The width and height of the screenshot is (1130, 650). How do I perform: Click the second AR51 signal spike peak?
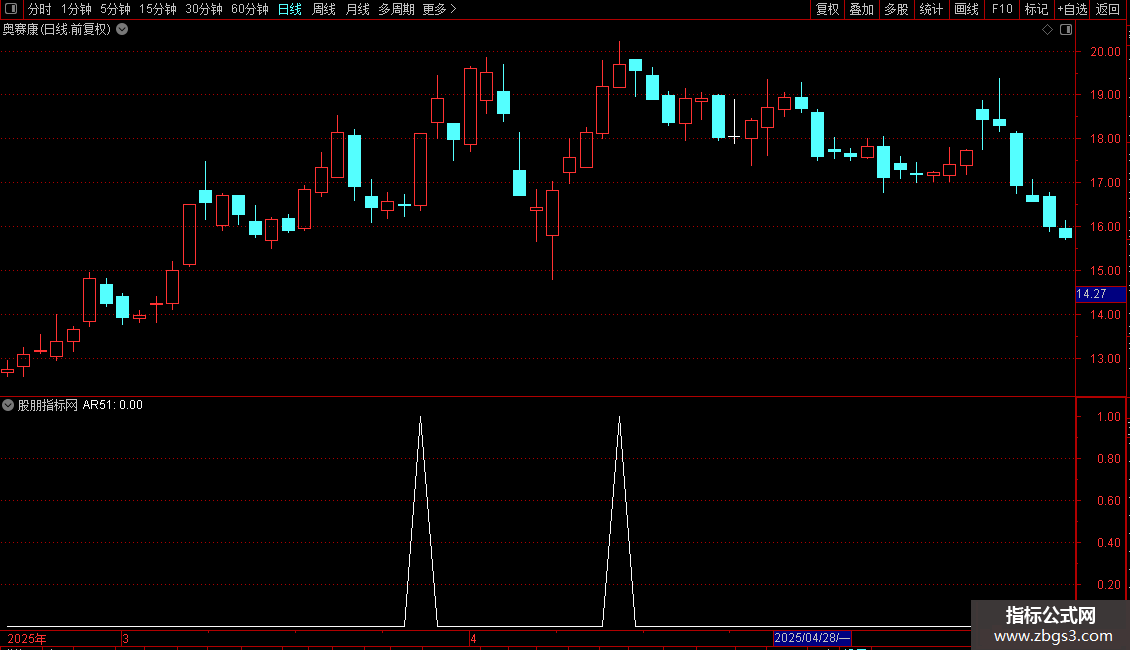tap(620, 418)
